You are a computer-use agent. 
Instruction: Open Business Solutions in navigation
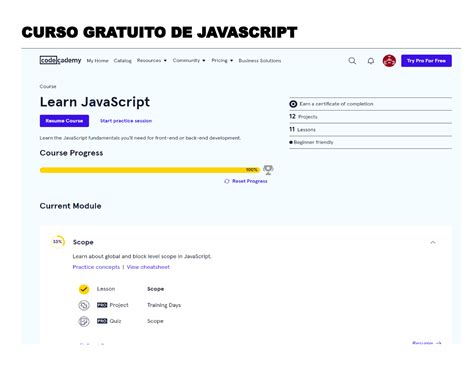260,61
